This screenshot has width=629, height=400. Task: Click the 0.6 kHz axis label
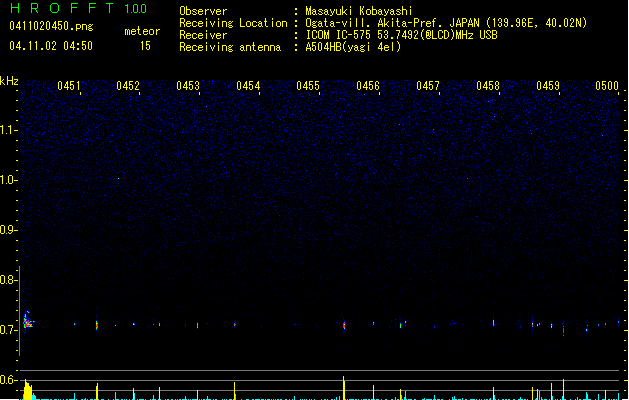pyautogui.click(x=9, y=380)
